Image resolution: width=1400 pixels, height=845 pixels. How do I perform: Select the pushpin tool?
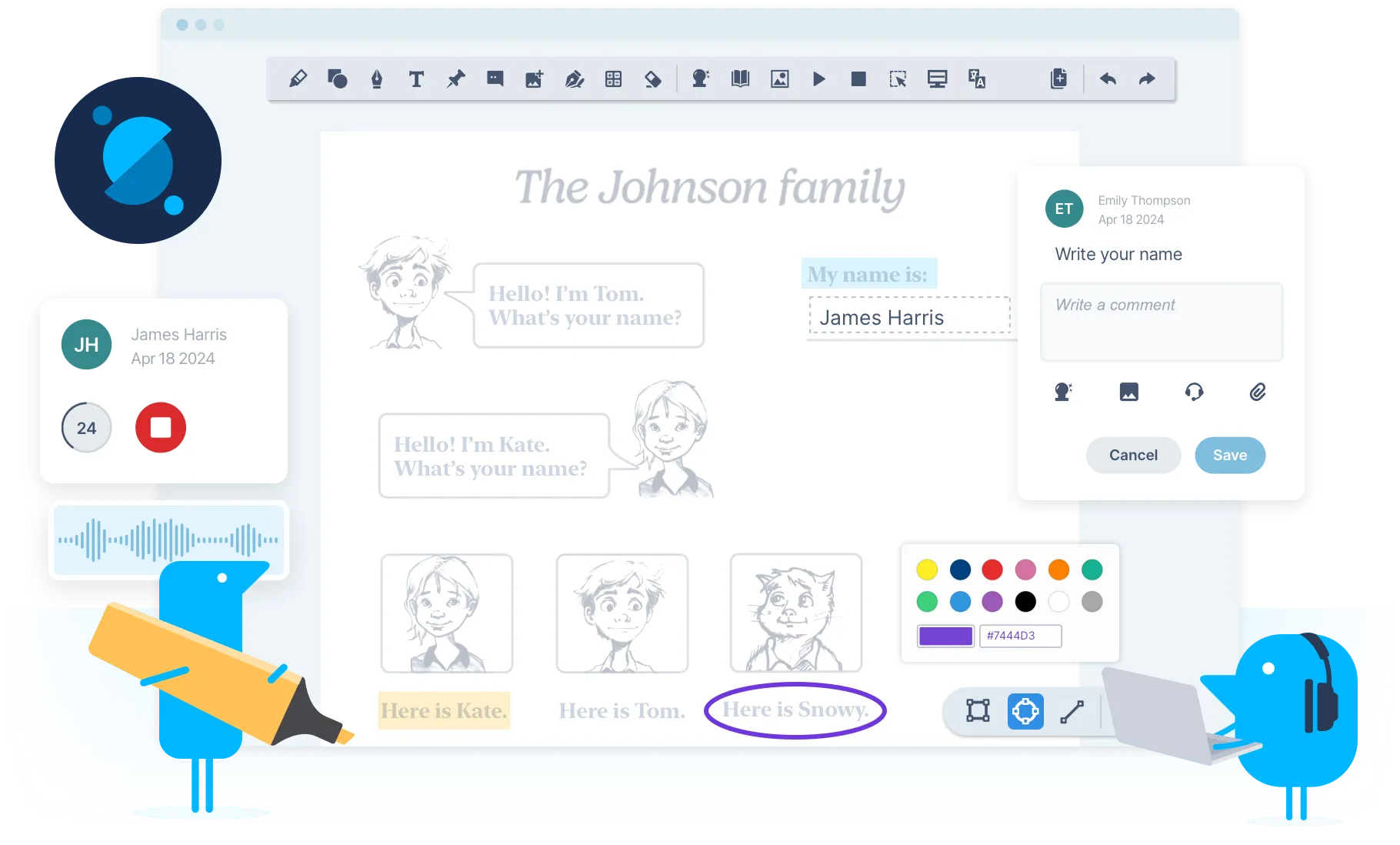click(456, 78)
